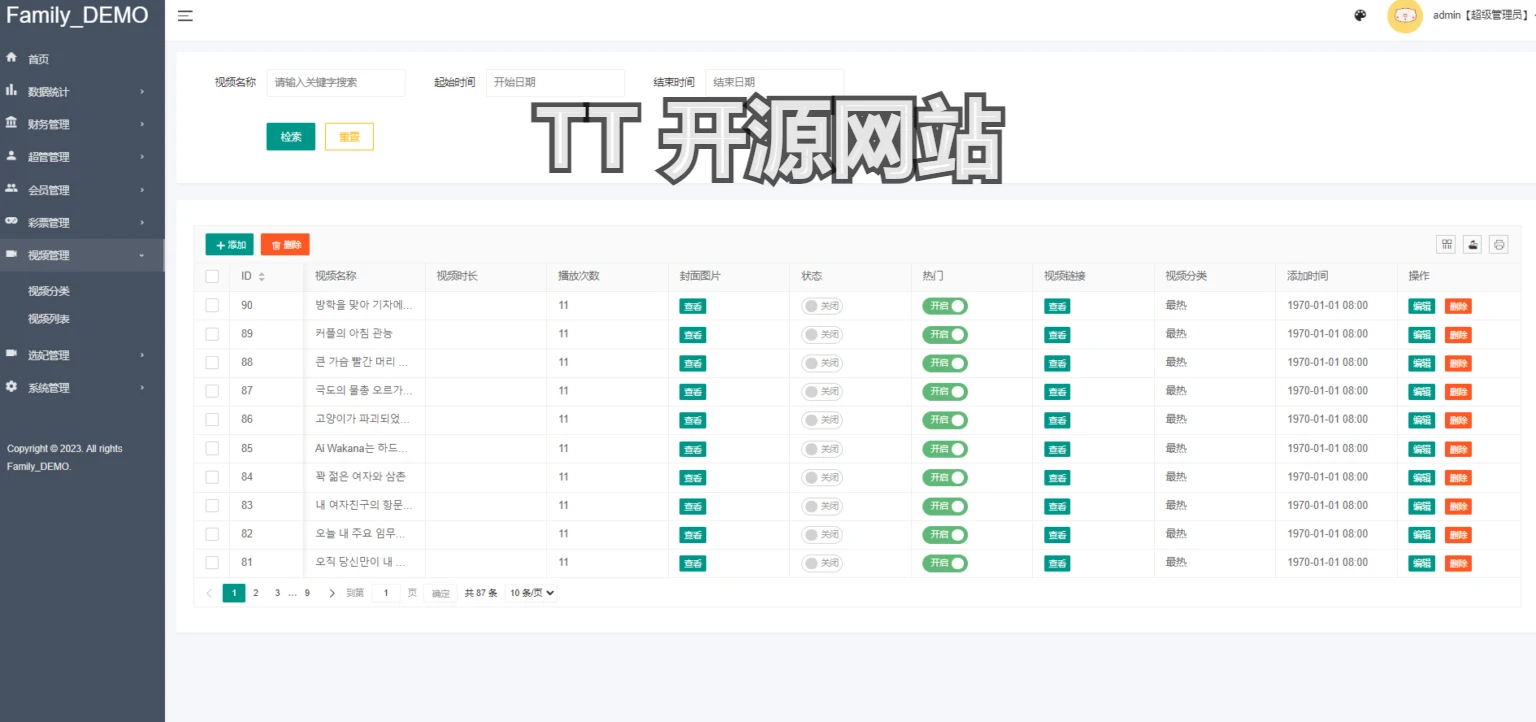
Task: Focus the page number jump field
Action: coord(386,593)
